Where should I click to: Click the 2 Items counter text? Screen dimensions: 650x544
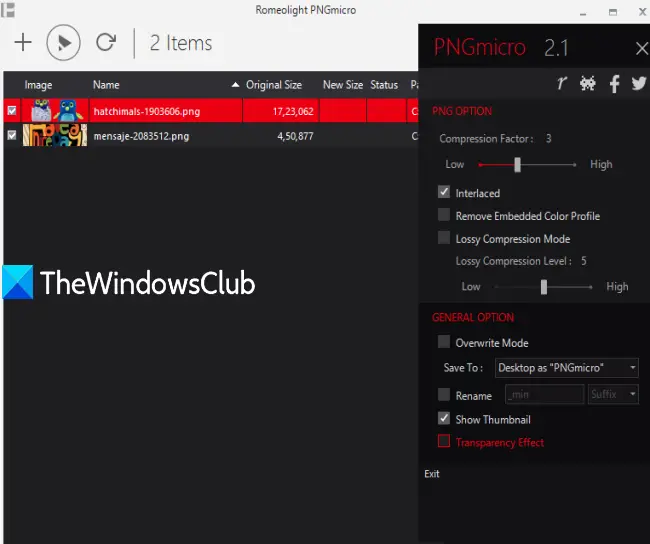point(181,43)
